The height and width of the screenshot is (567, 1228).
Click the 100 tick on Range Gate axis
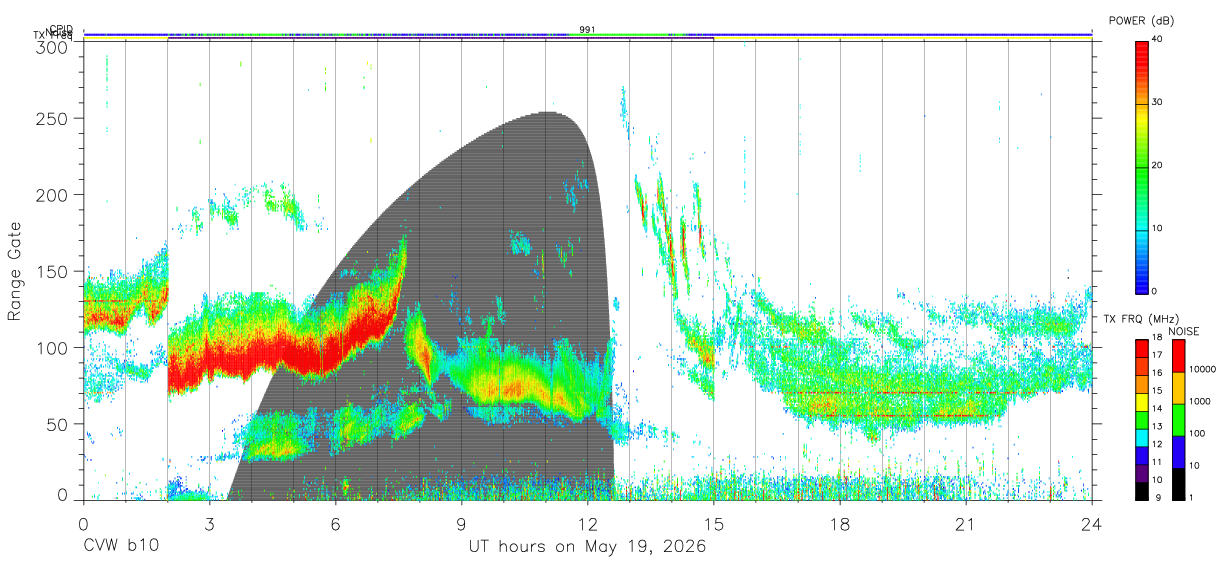click(52, 348)
